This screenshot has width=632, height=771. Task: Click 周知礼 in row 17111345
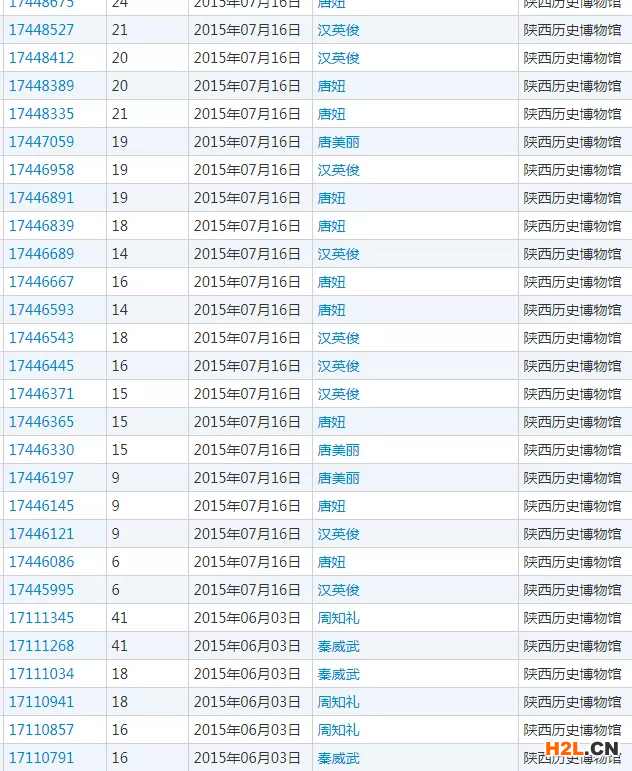(338, 619)
